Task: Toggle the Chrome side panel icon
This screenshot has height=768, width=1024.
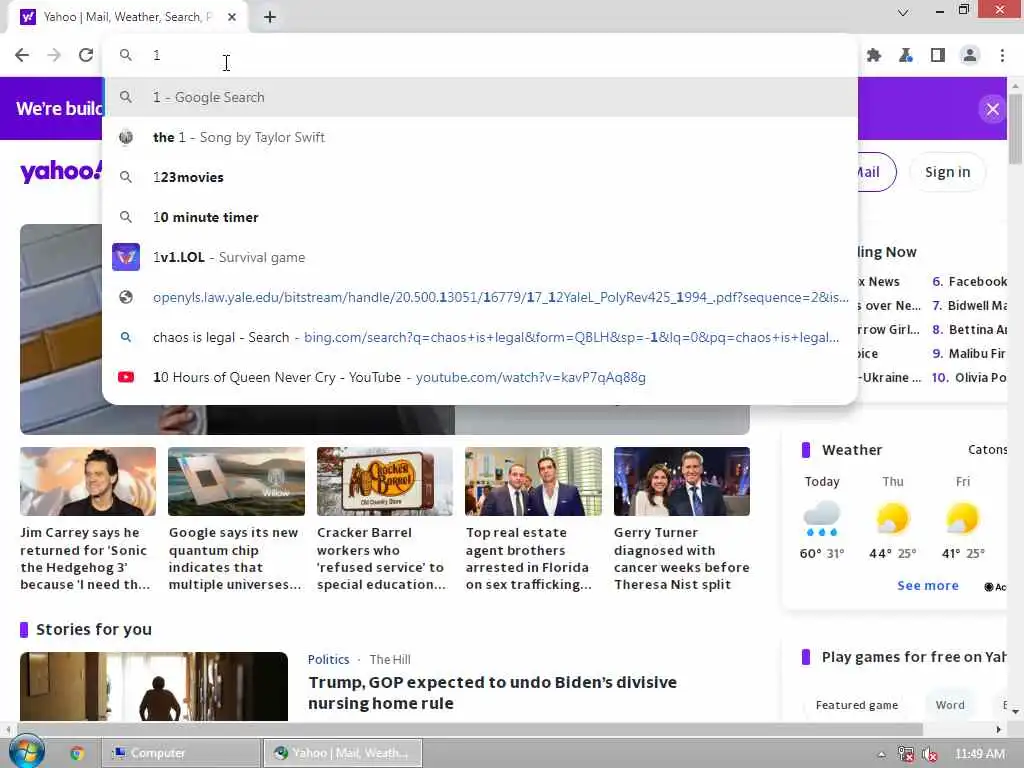Action: [x=938, y=56]
